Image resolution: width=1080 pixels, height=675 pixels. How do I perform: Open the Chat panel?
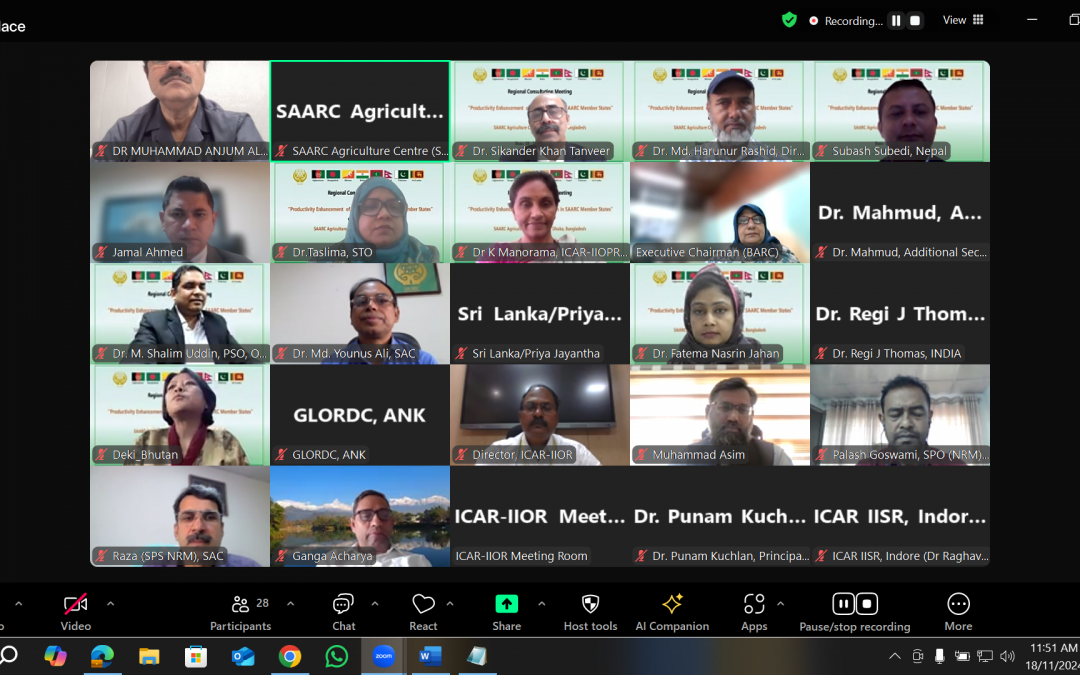tap(343, 611)
